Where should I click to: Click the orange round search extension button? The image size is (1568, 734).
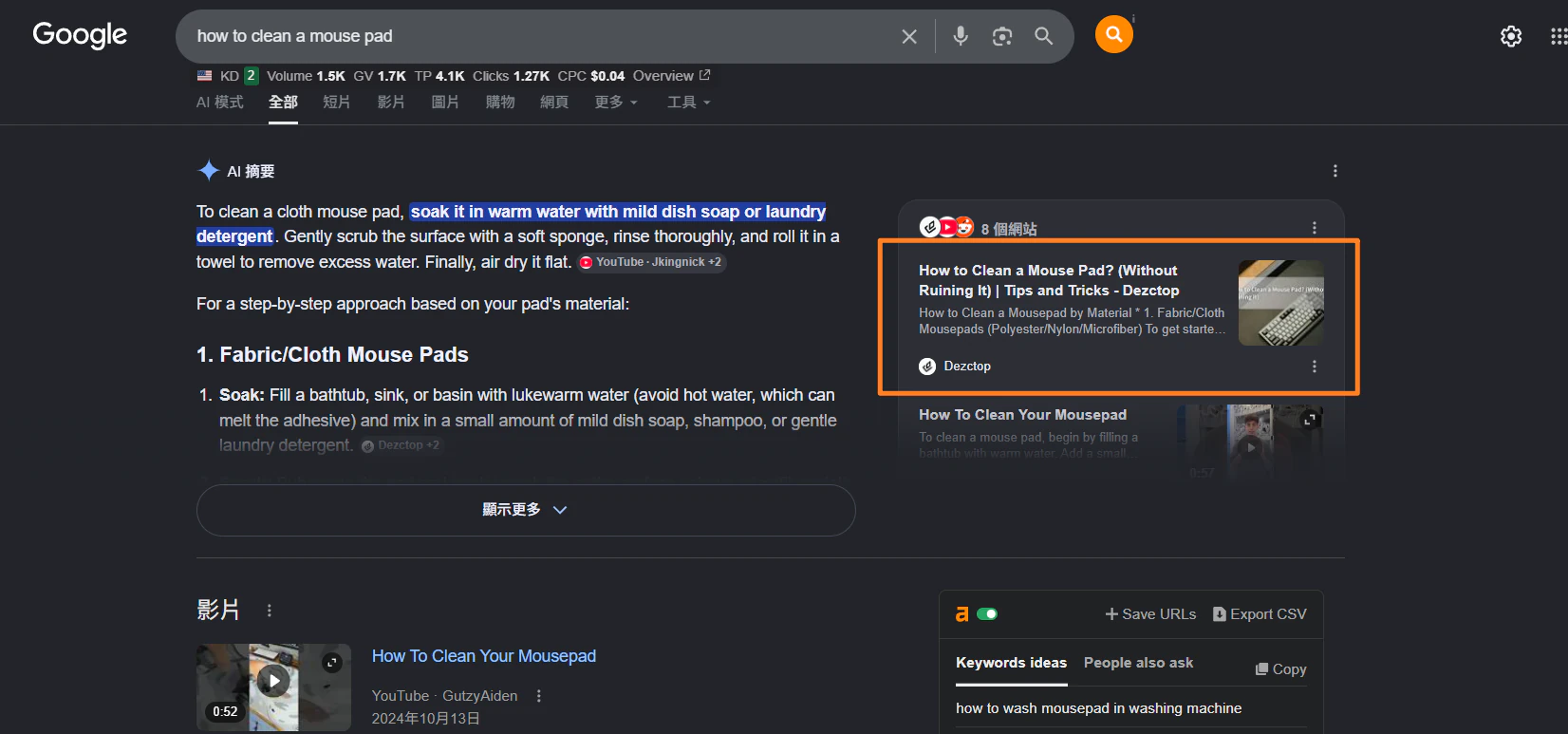pyautogui.click(x=1114, y=34)
